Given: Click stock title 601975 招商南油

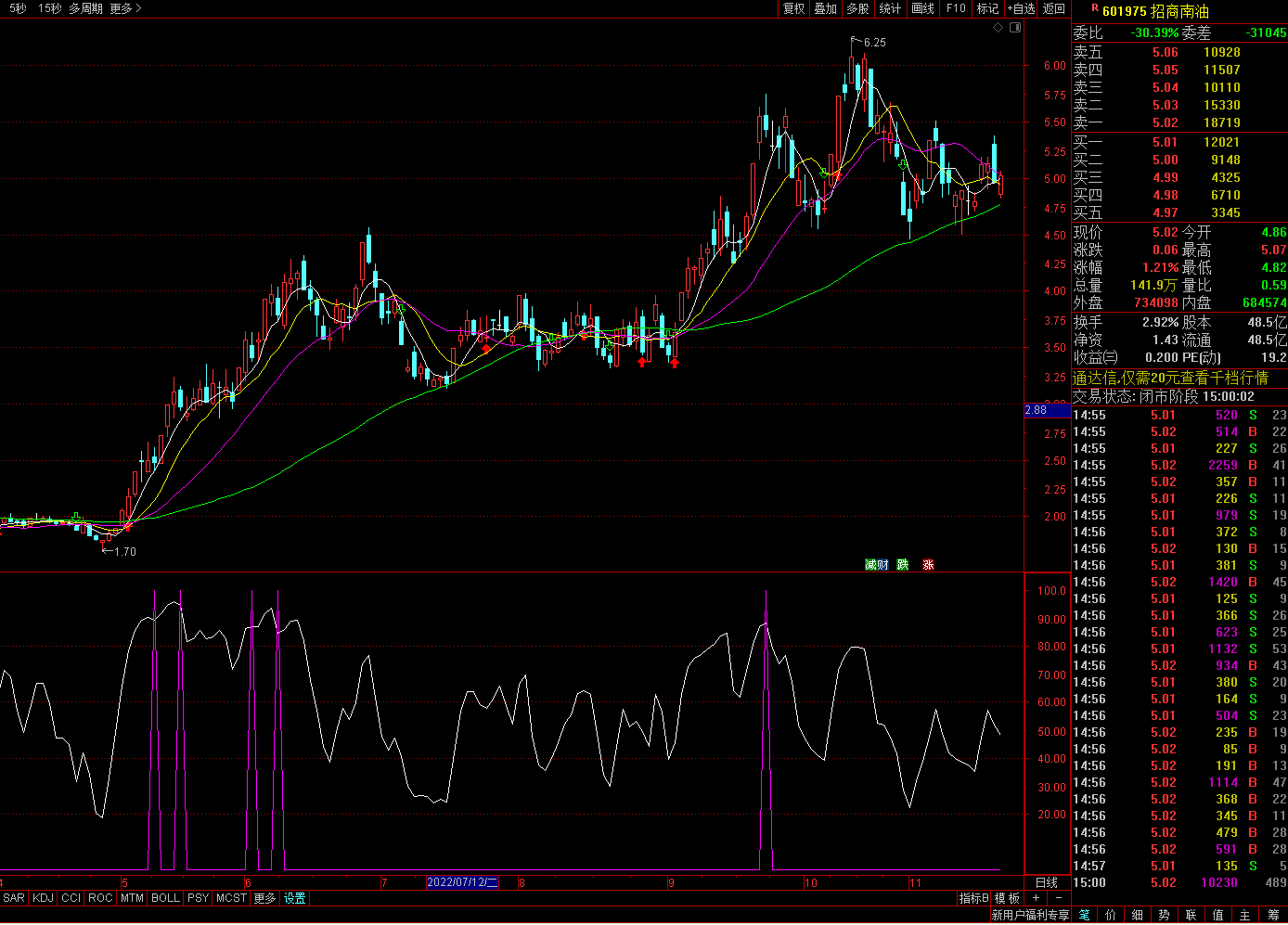Looking at the screenshot, I should pos(1155,11).
